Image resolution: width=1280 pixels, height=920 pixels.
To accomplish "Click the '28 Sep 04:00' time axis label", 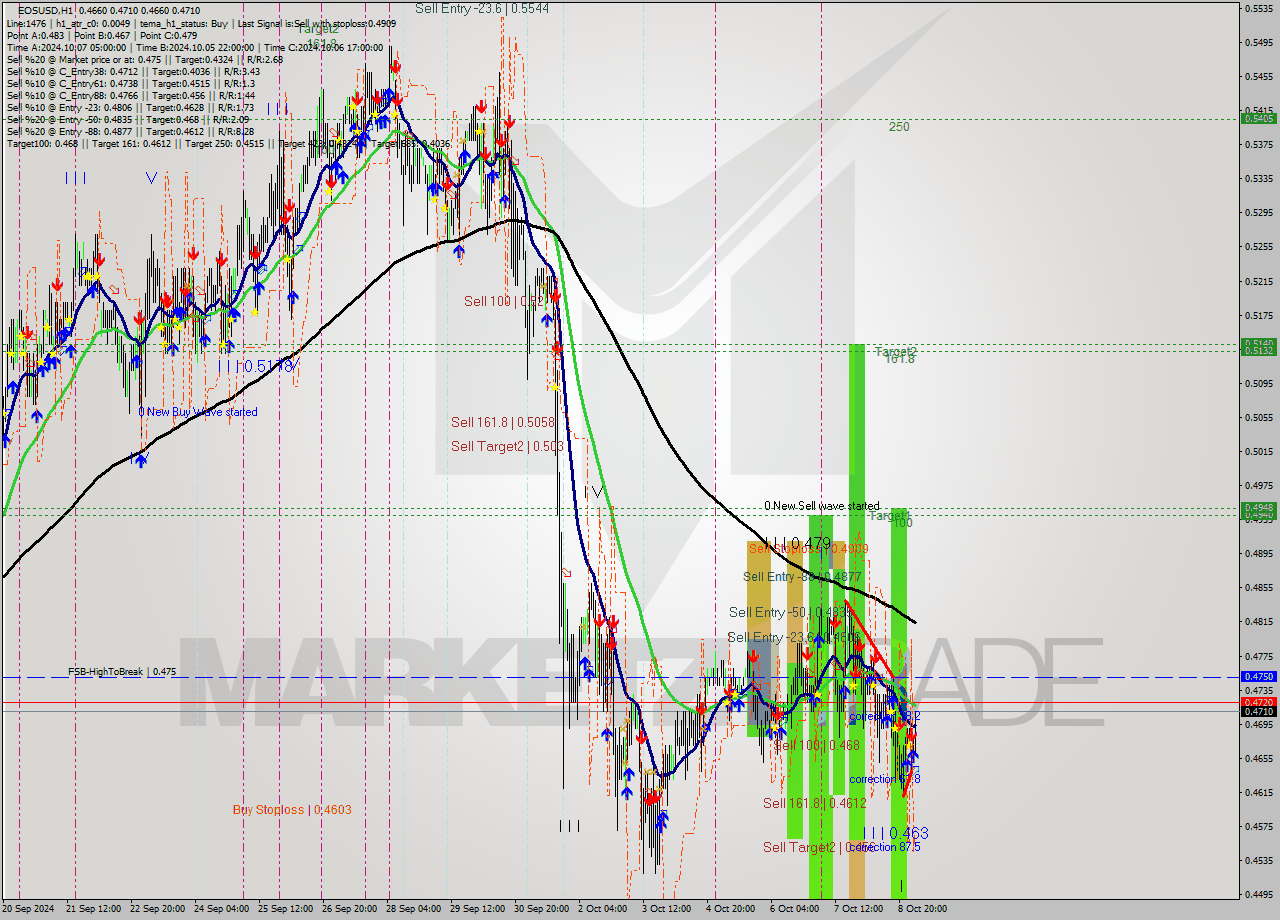I will pyautogui.click(x=413, y=909).
